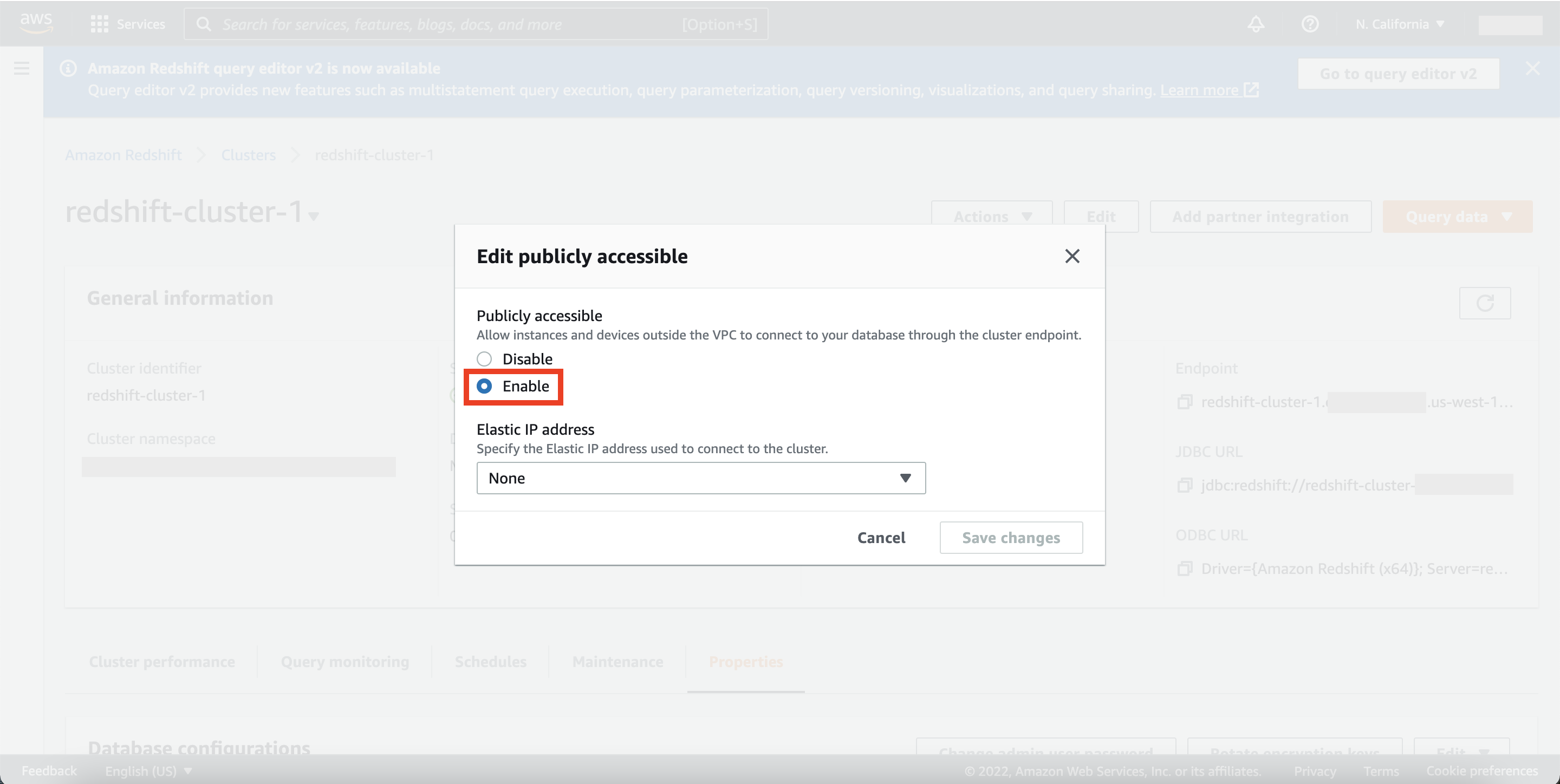
Task: Click the refresh icon in General information
Action: point(1484,303)
